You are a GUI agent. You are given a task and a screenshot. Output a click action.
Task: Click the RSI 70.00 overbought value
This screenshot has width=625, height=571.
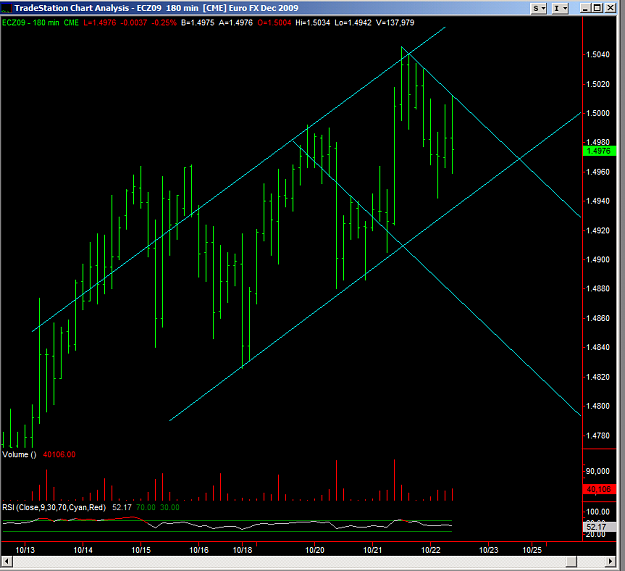(145, 507)
